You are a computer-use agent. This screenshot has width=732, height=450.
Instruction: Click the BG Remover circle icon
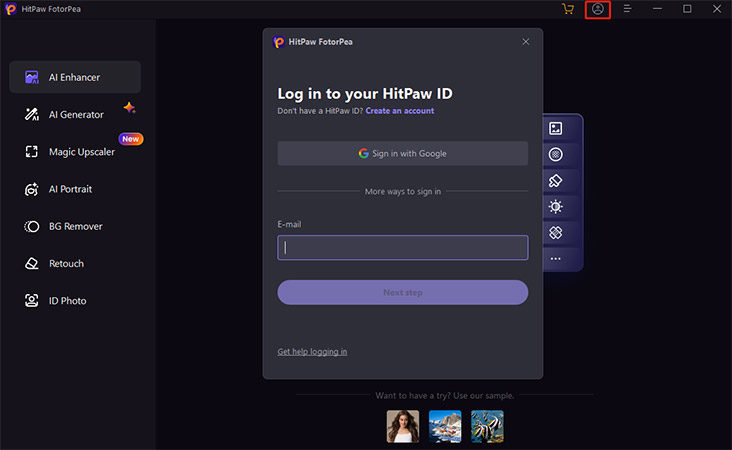pos(32,226)
